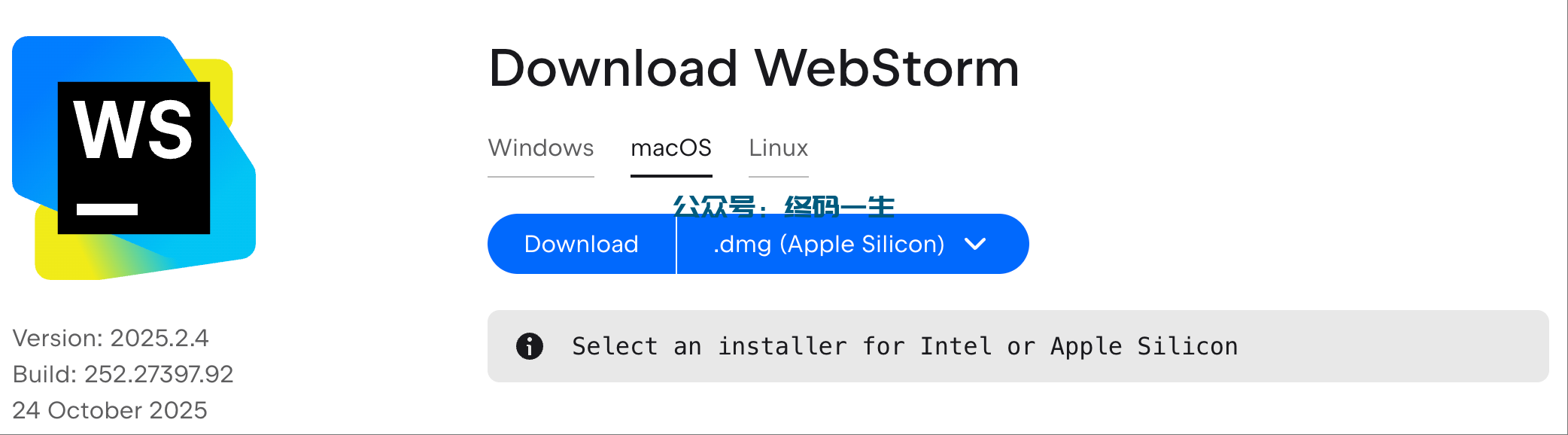Screen dimensions: 1568x435
Task: Click the Build: 252.27397.92 text
Action: pos(123,374)
